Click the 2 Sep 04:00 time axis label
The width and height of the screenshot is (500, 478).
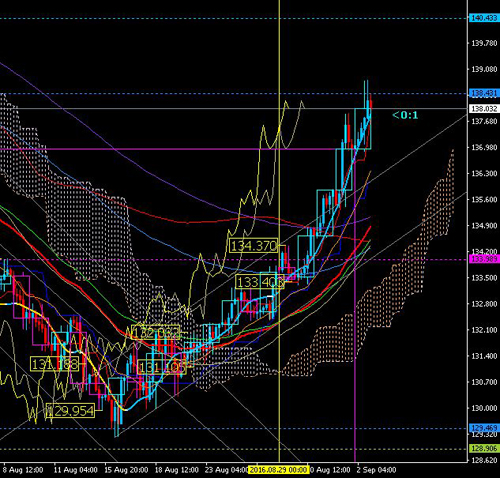[376, 470]
